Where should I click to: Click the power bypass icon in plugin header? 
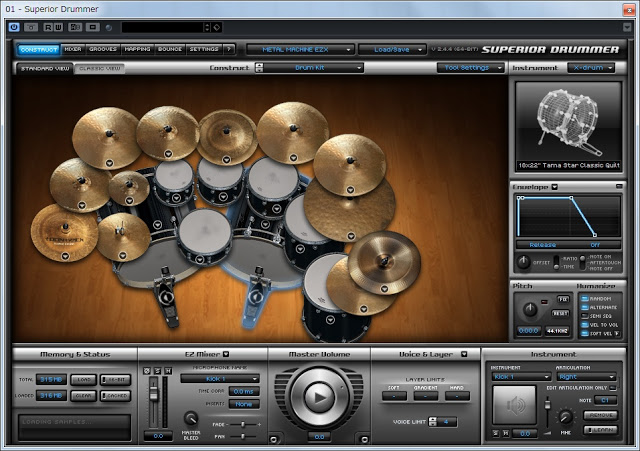pos(15,26)
